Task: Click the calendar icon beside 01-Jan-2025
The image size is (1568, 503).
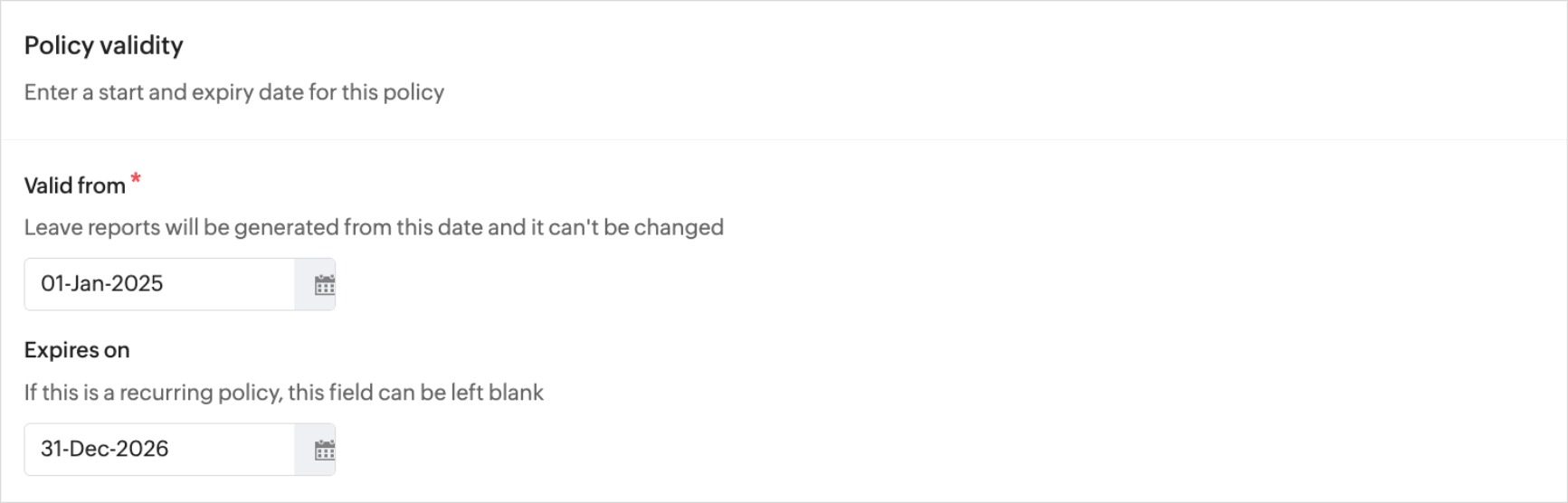Action: [324, 285]
